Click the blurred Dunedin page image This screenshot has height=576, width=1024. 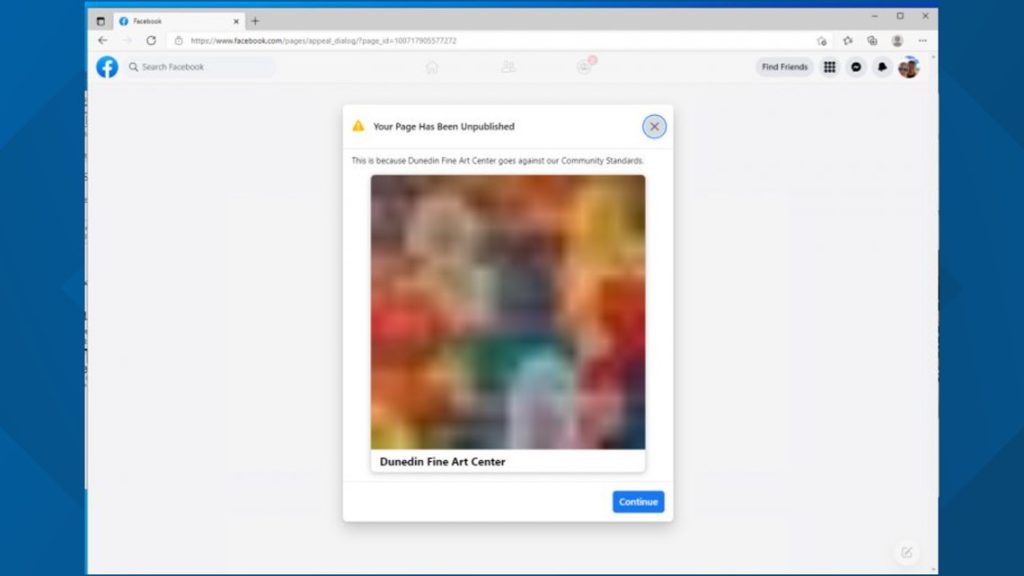pos(507,312)
